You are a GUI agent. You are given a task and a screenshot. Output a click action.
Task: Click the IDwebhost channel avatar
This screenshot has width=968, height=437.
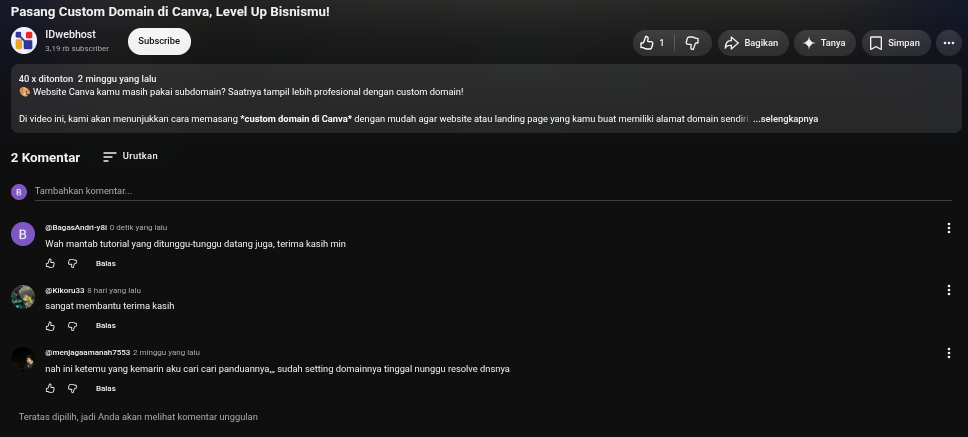coord(23,41)
